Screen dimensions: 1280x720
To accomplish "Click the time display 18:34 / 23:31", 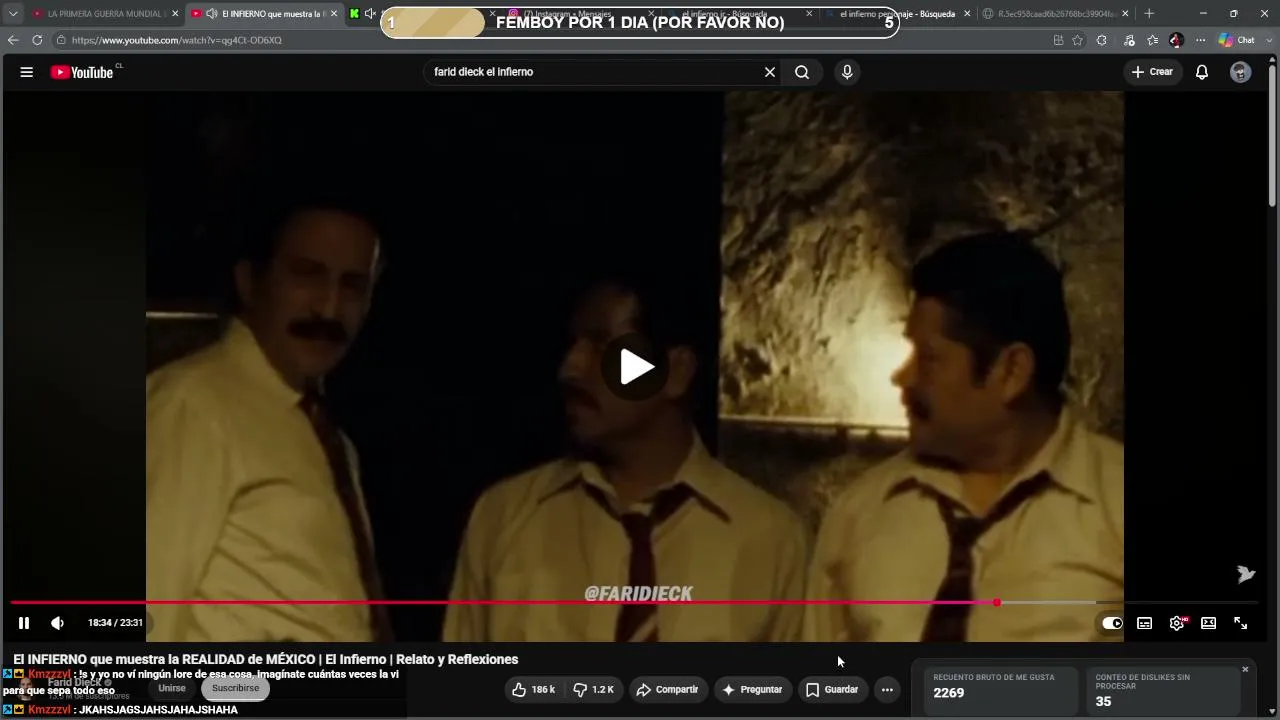I will coord(115,623).
